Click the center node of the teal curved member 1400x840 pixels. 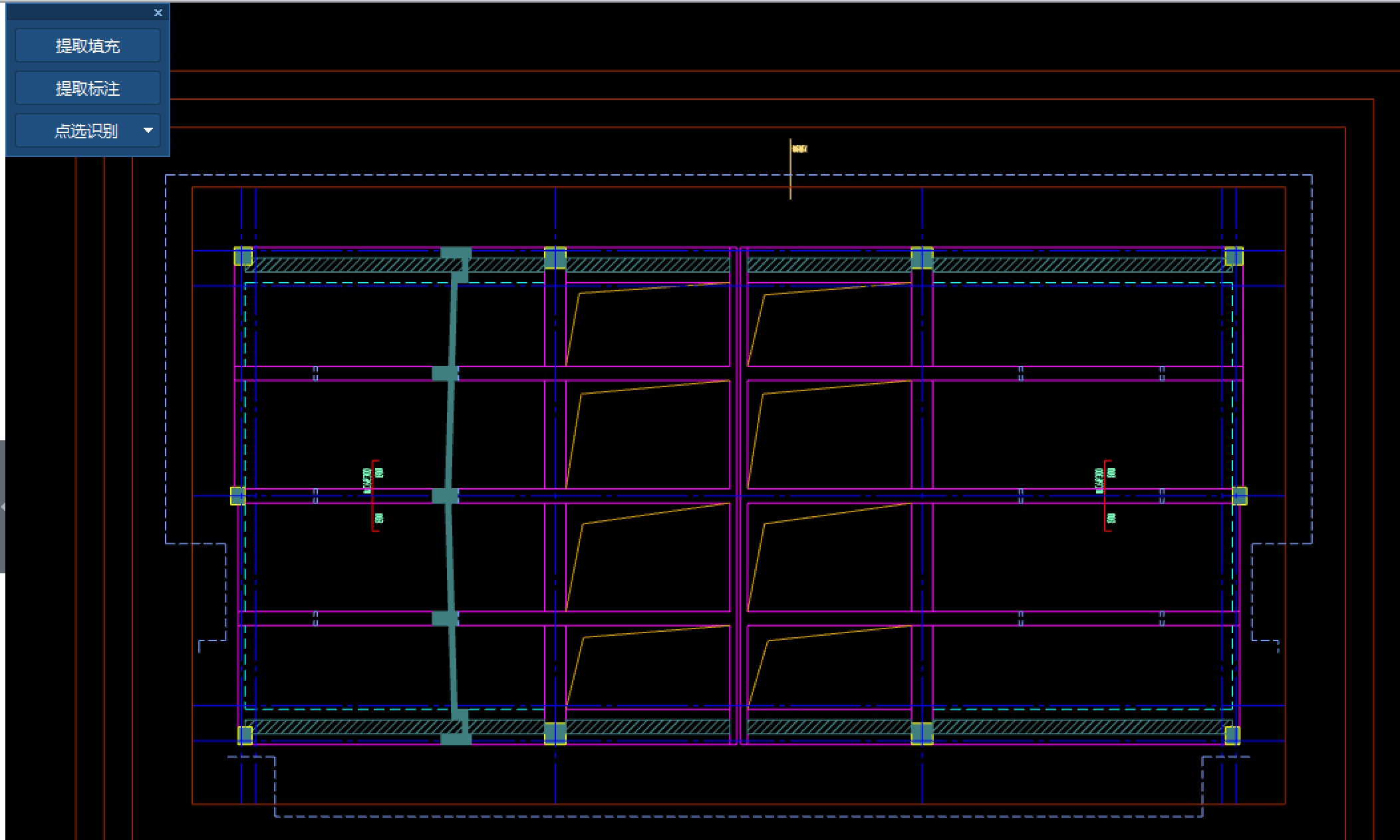[x=444, y=495]
